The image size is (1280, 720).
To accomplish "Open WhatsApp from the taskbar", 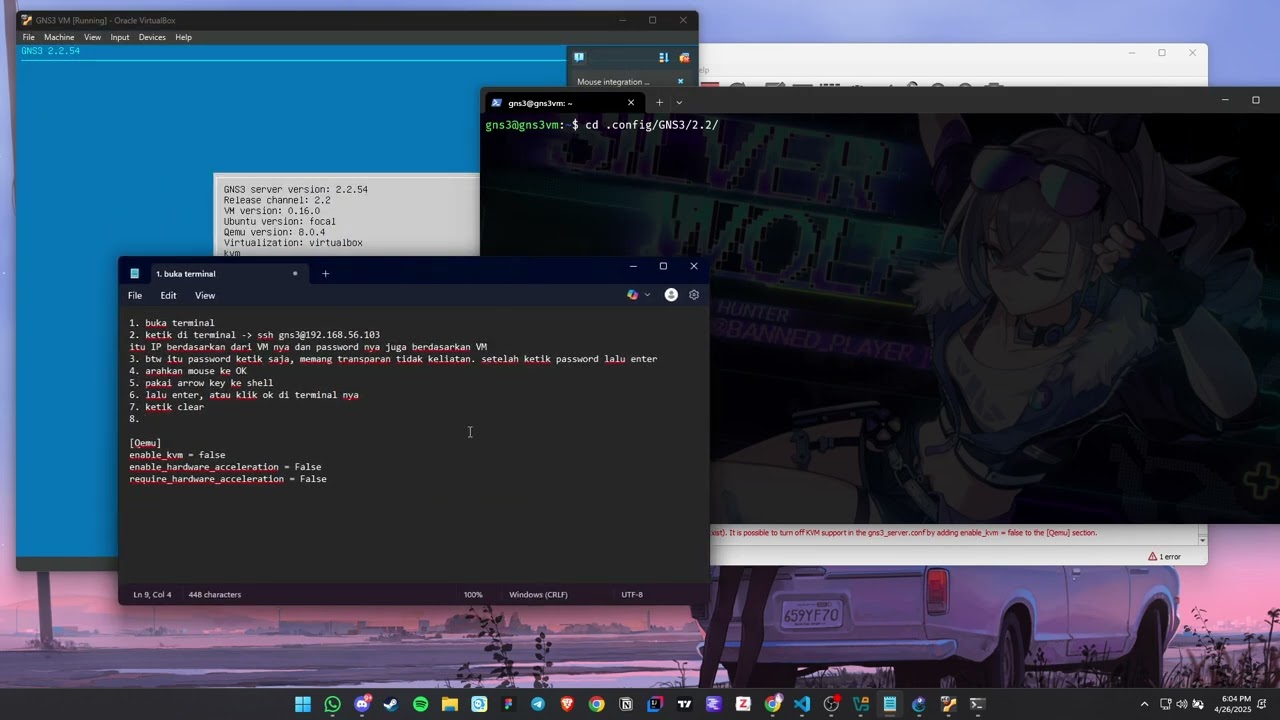I will coord(332,704).
